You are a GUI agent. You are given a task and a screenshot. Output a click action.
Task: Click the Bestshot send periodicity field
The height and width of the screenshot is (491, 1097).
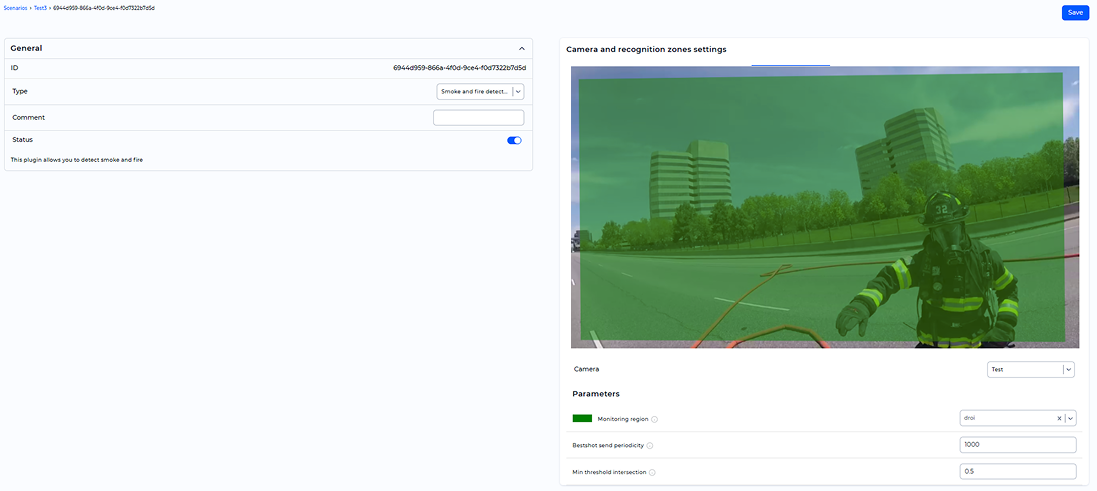point(1017,445)
